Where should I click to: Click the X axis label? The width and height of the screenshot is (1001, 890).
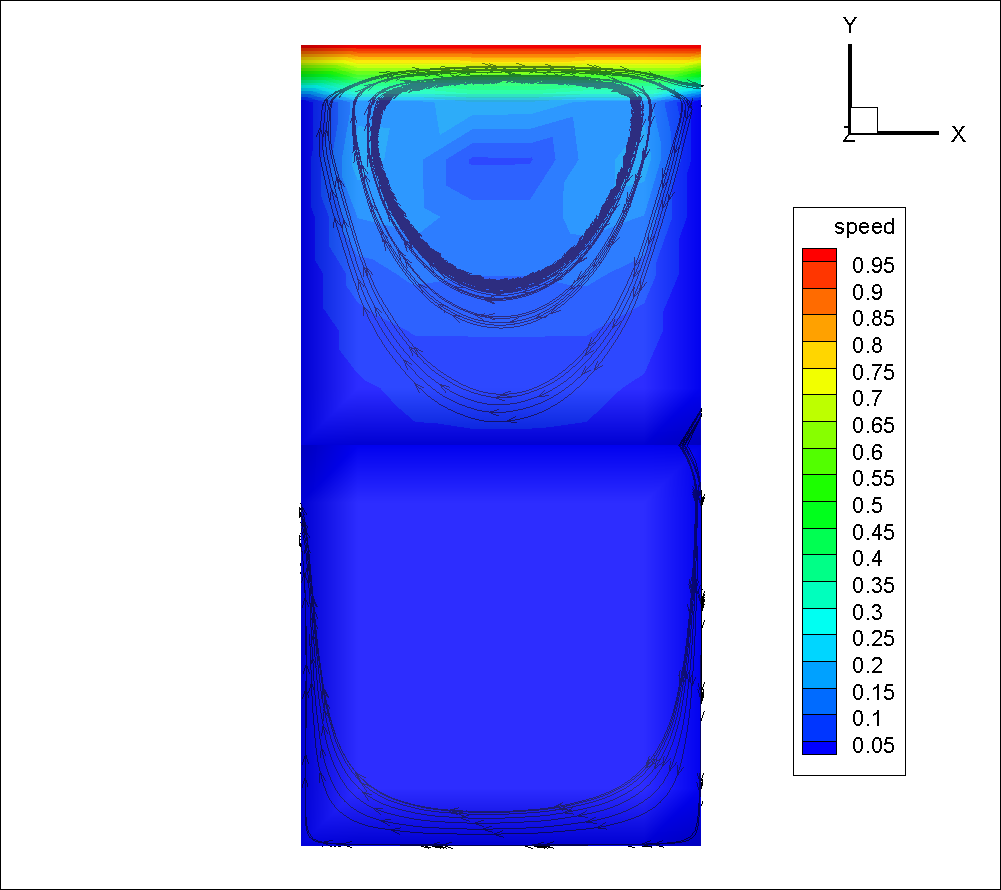(958, 134)
